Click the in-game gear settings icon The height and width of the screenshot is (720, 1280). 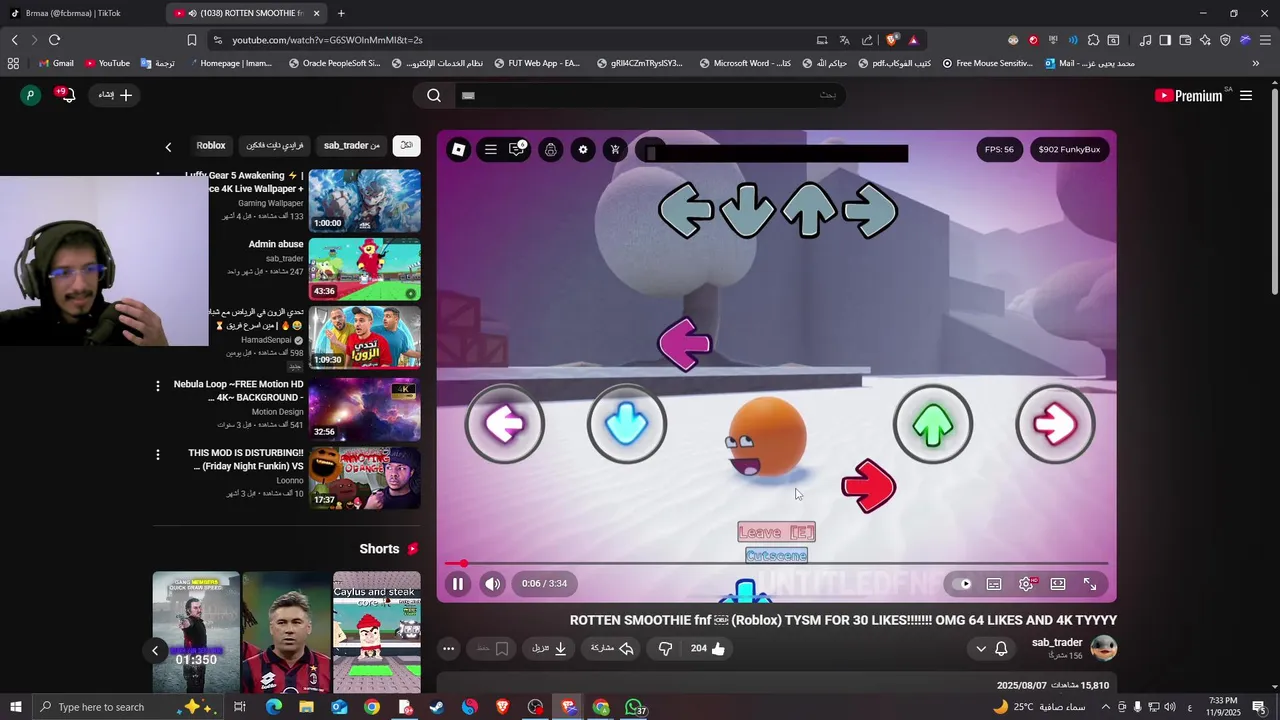point(583,150)
